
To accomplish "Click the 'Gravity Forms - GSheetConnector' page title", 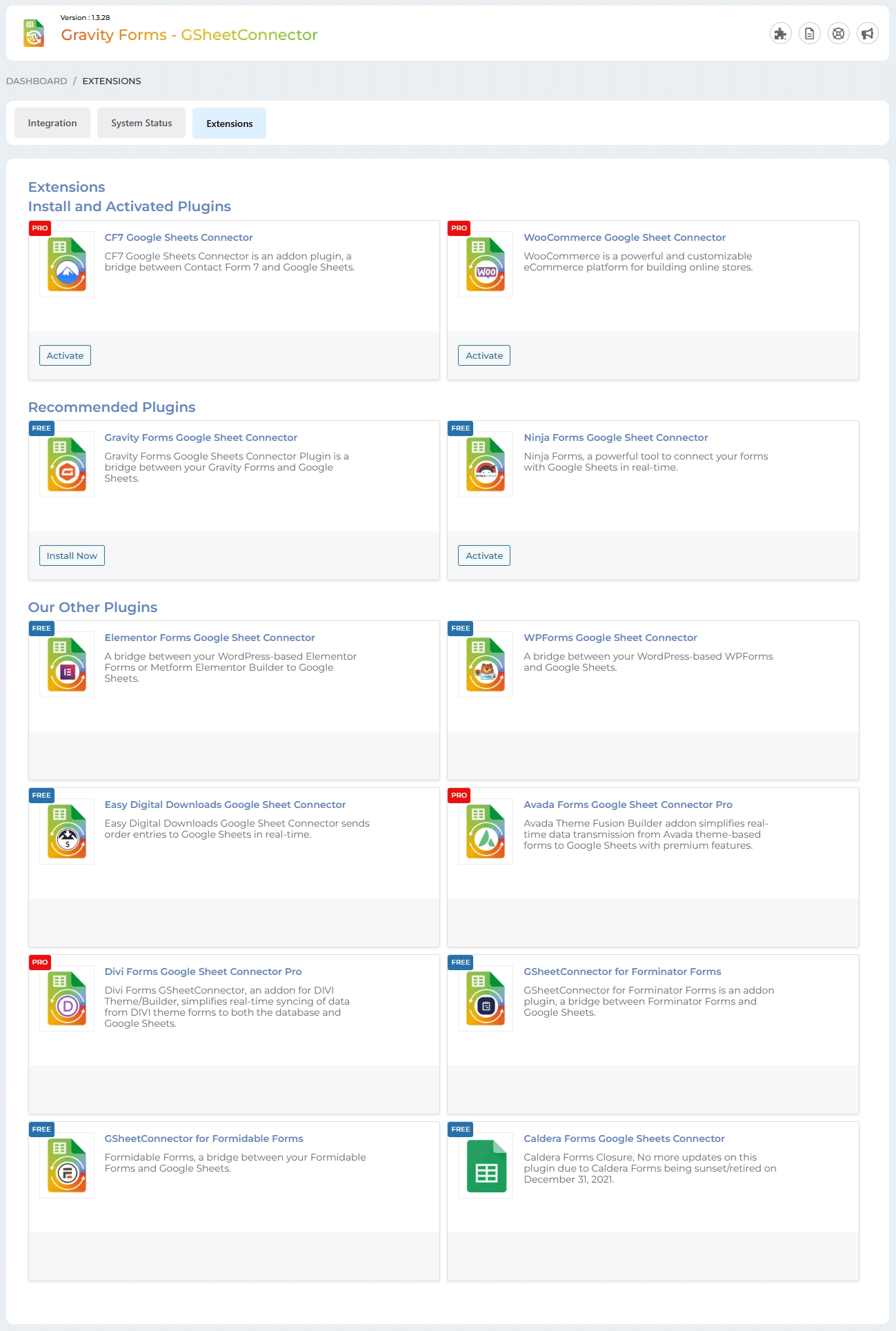I will (x=189, y=34).
